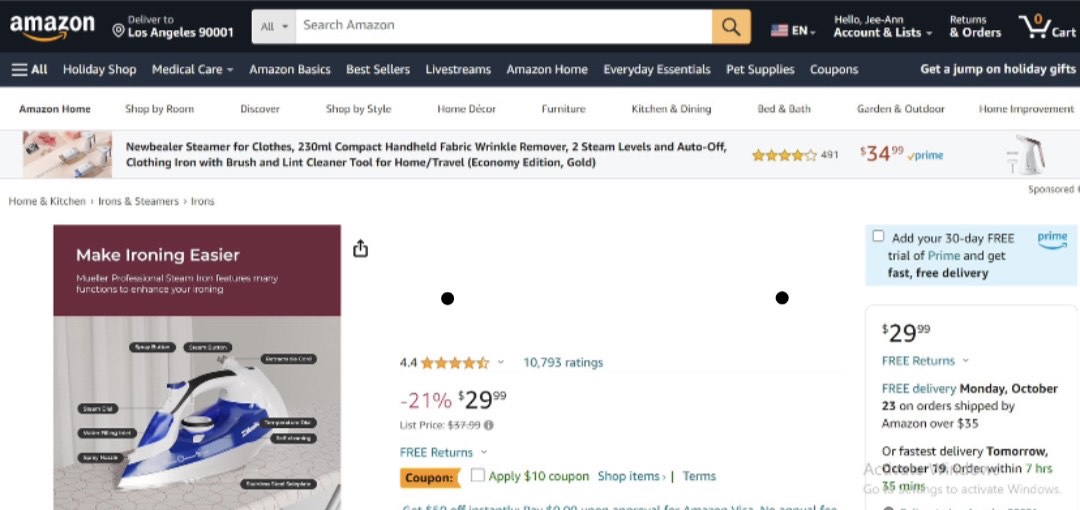The width and height of the screenshot is (1080, 510).
Task: Open the Kitchen & Dining tab
Action: pos(671,109)
